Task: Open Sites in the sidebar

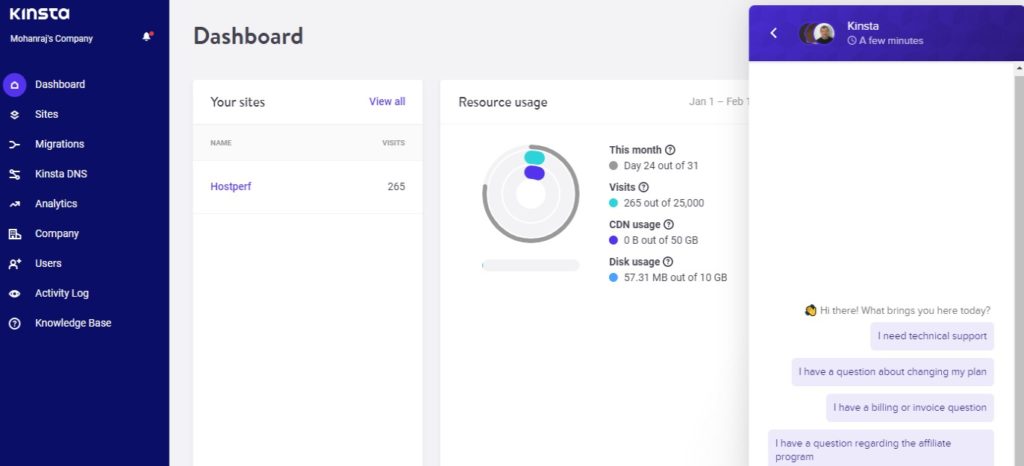Action: click(46, 114)
